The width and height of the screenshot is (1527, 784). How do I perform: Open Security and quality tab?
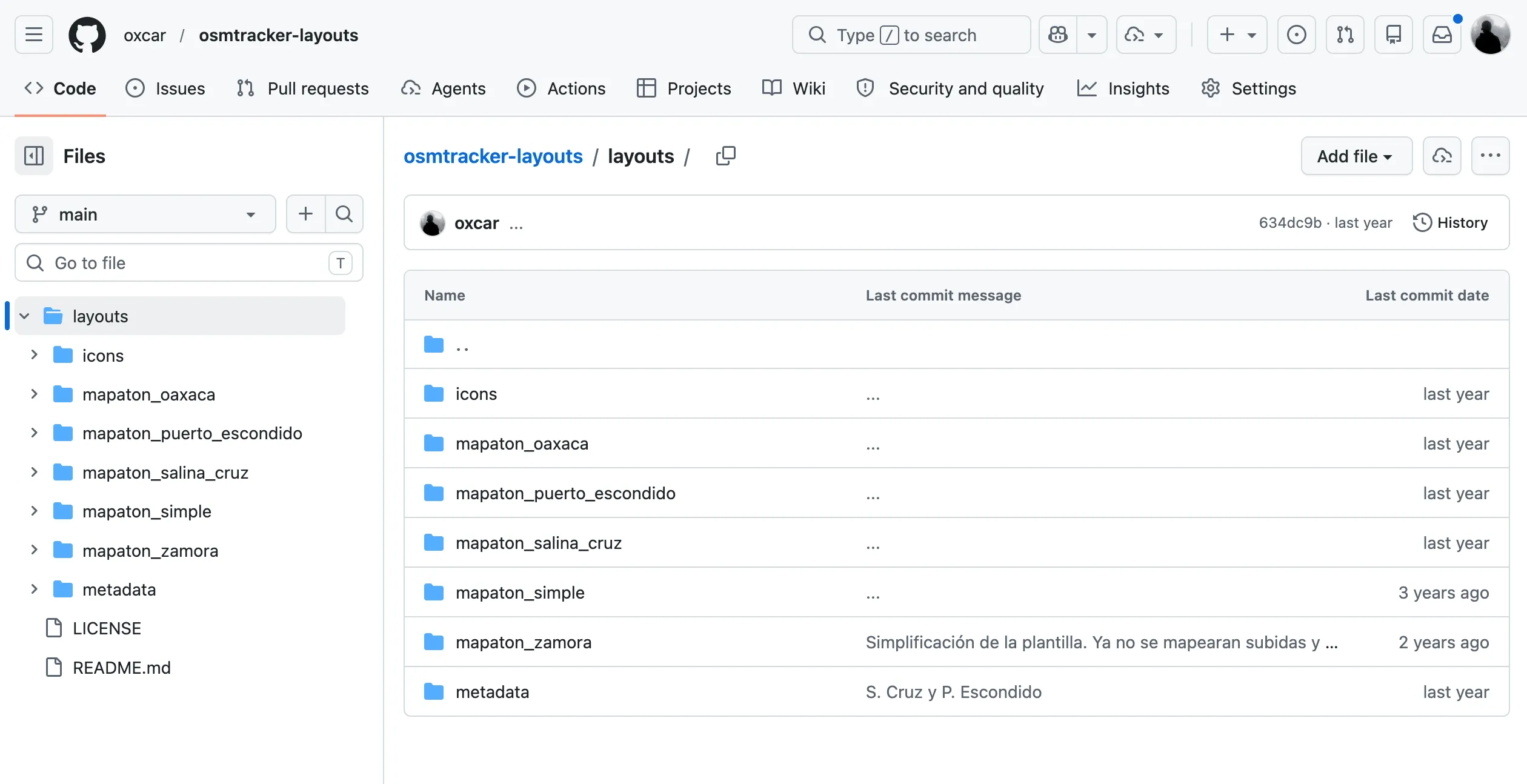950,88
